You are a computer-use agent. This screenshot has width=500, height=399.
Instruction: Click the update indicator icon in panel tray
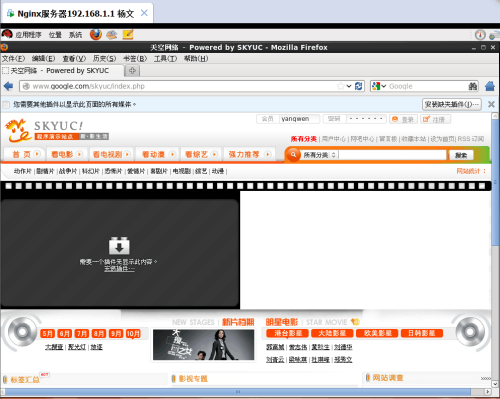tap(480, 35)
